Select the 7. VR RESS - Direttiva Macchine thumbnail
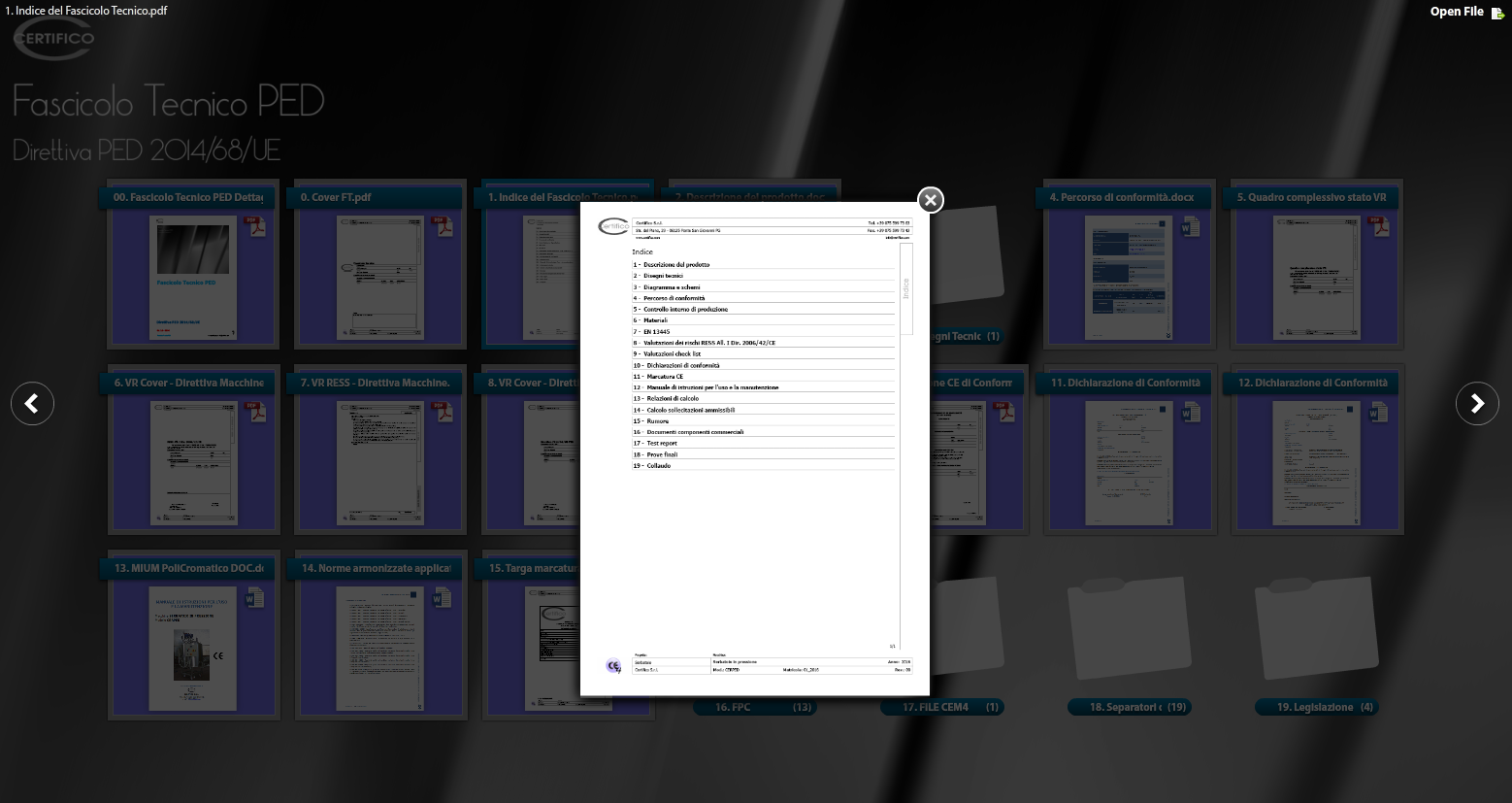This screenshot has height=803, width=1512. point(380,462)
